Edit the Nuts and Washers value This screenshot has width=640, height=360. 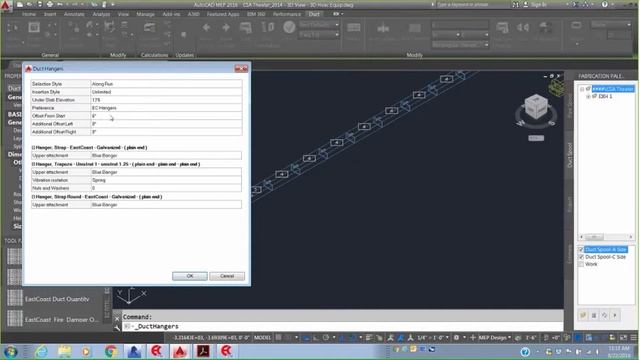(x=166, y=188)
